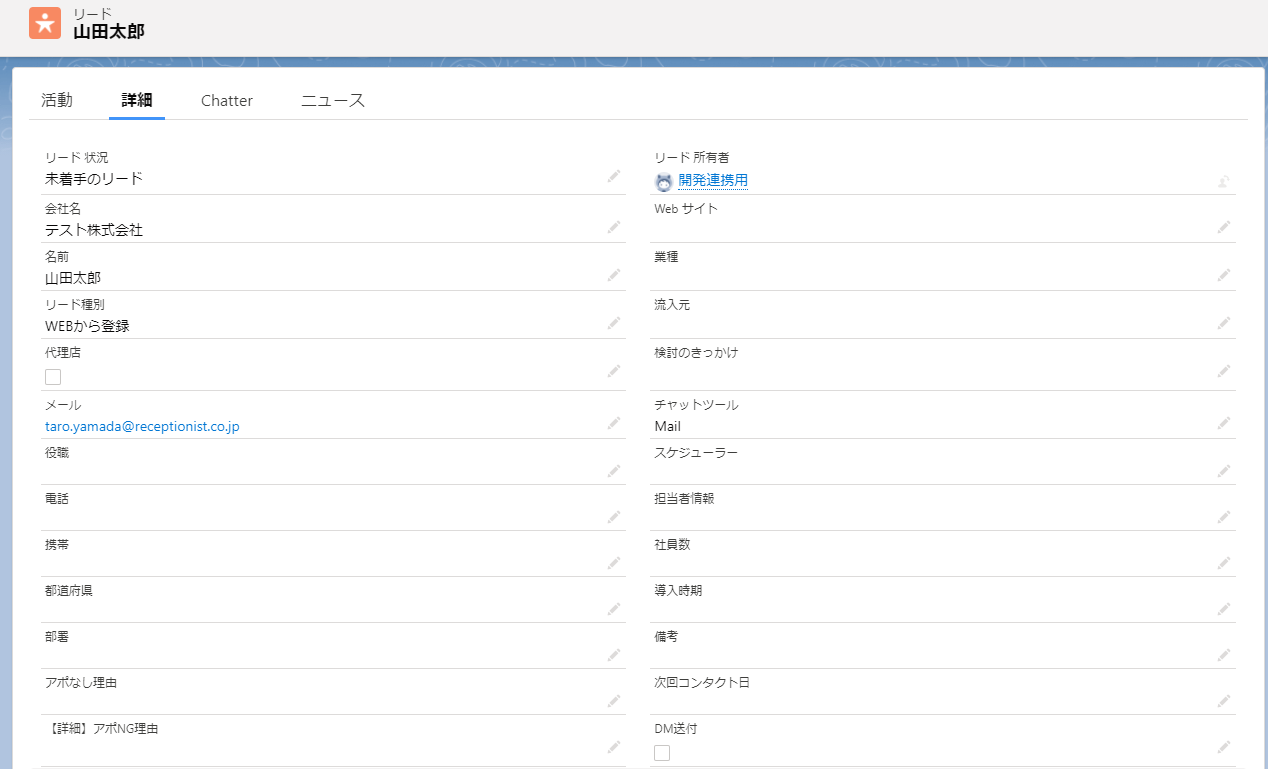Edit リード種別 using pencil icon
The width and height of the screenshot is (1268, 769).
[614, 324]
